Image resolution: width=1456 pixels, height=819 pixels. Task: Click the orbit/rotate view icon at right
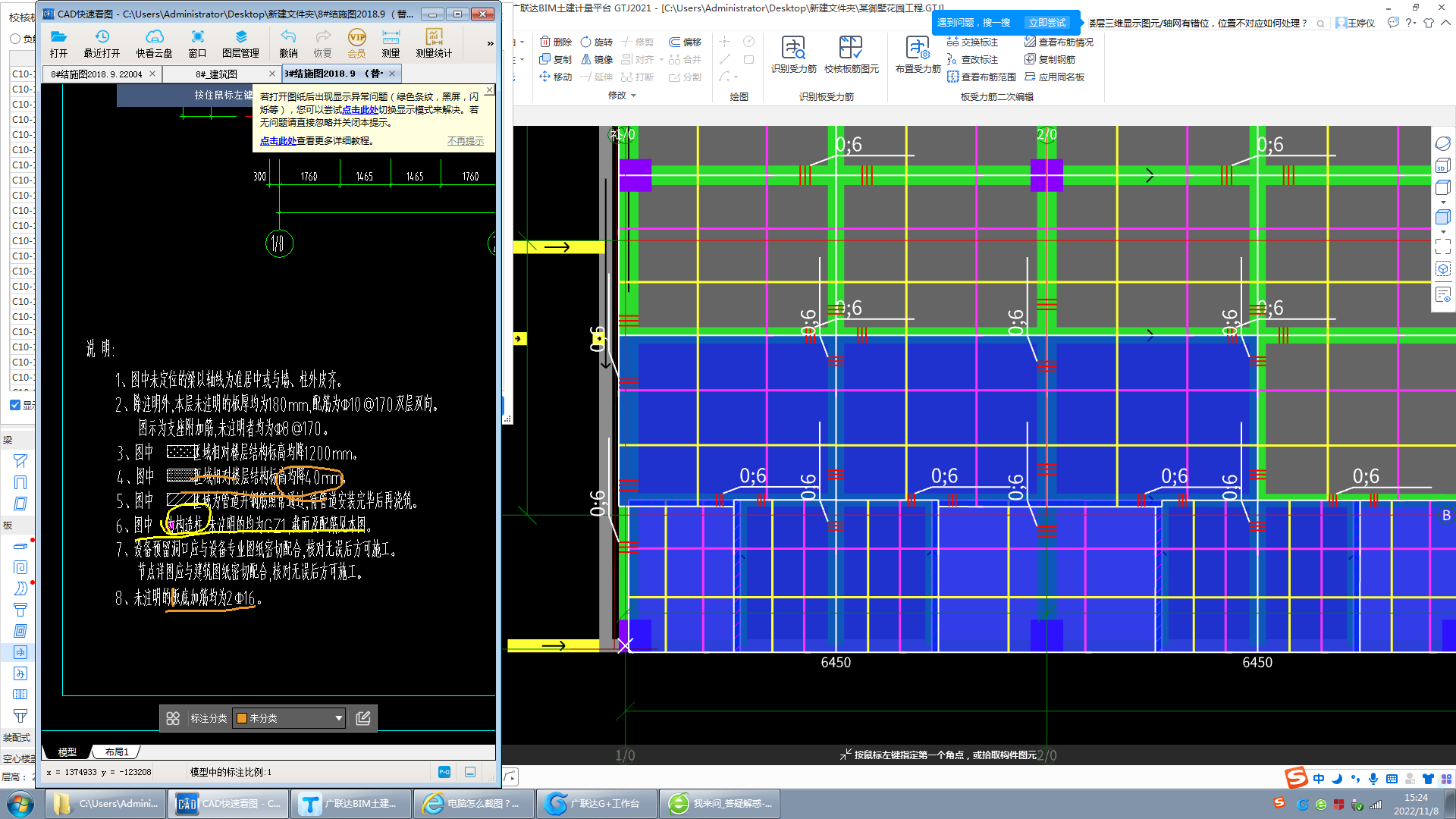tap(1442, 143)
